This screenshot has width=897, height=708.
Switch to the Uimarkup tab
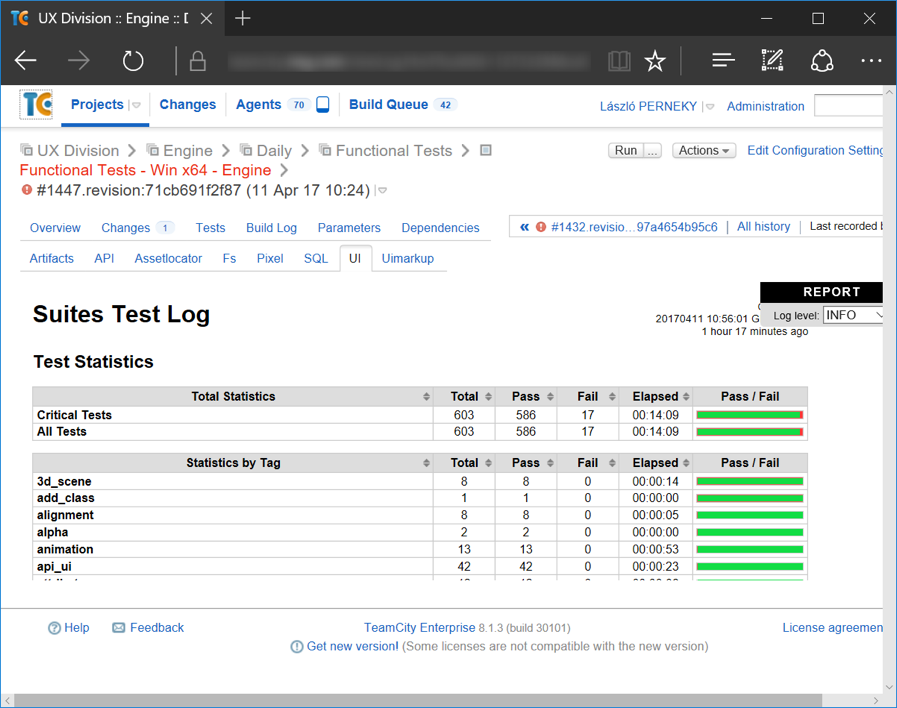(407, 258)
